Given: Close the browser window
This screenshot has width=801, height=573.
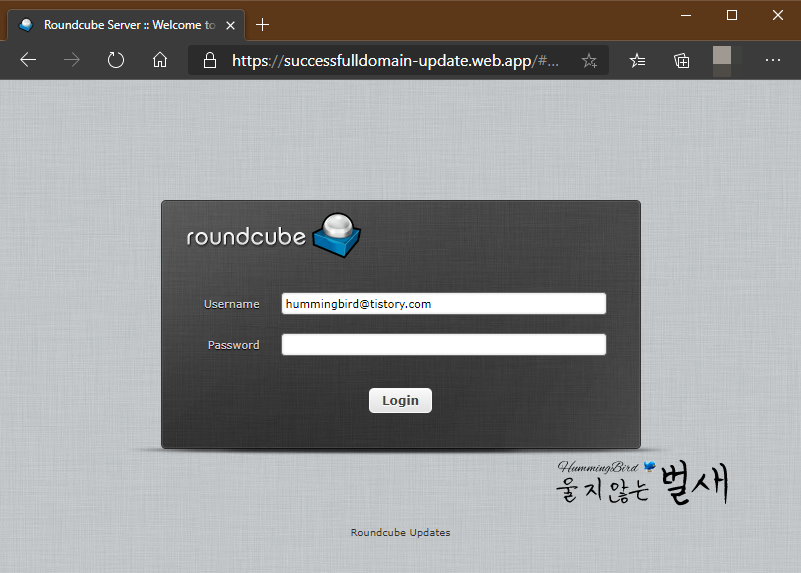Looking at the screenshot, I should pyautogui.click(x=778, y=15).
